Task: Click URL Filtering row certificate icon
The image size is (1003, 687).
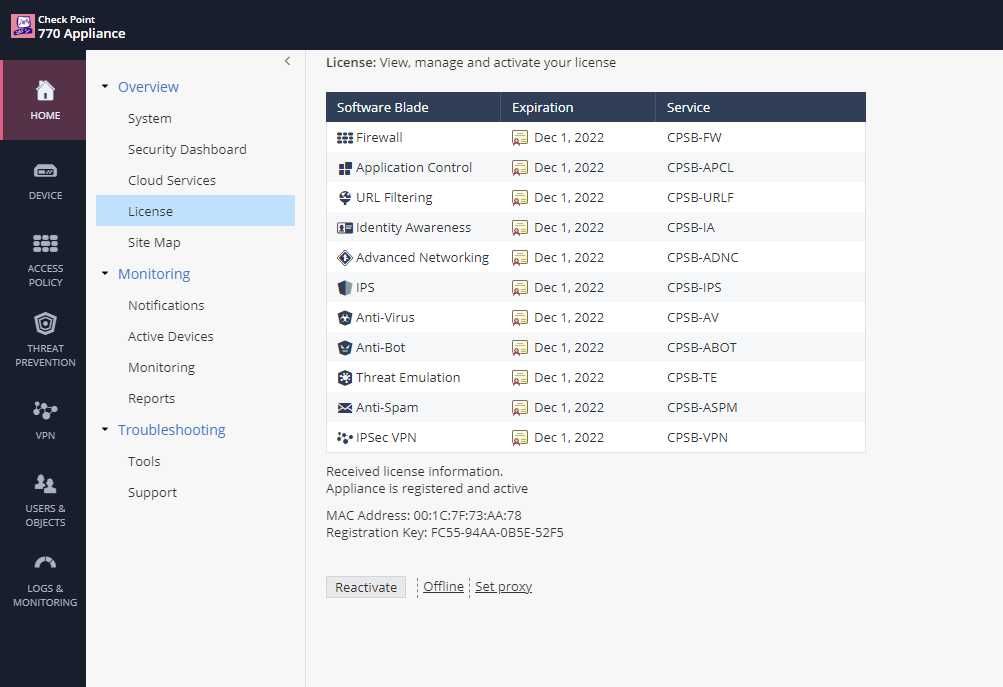Action: tap(520, 198)
